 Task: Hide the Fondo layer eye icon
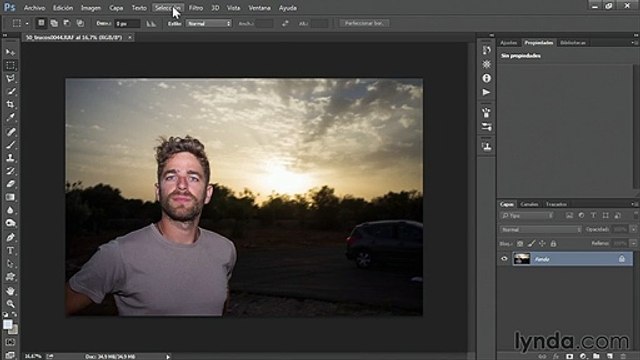click(504, 259)
